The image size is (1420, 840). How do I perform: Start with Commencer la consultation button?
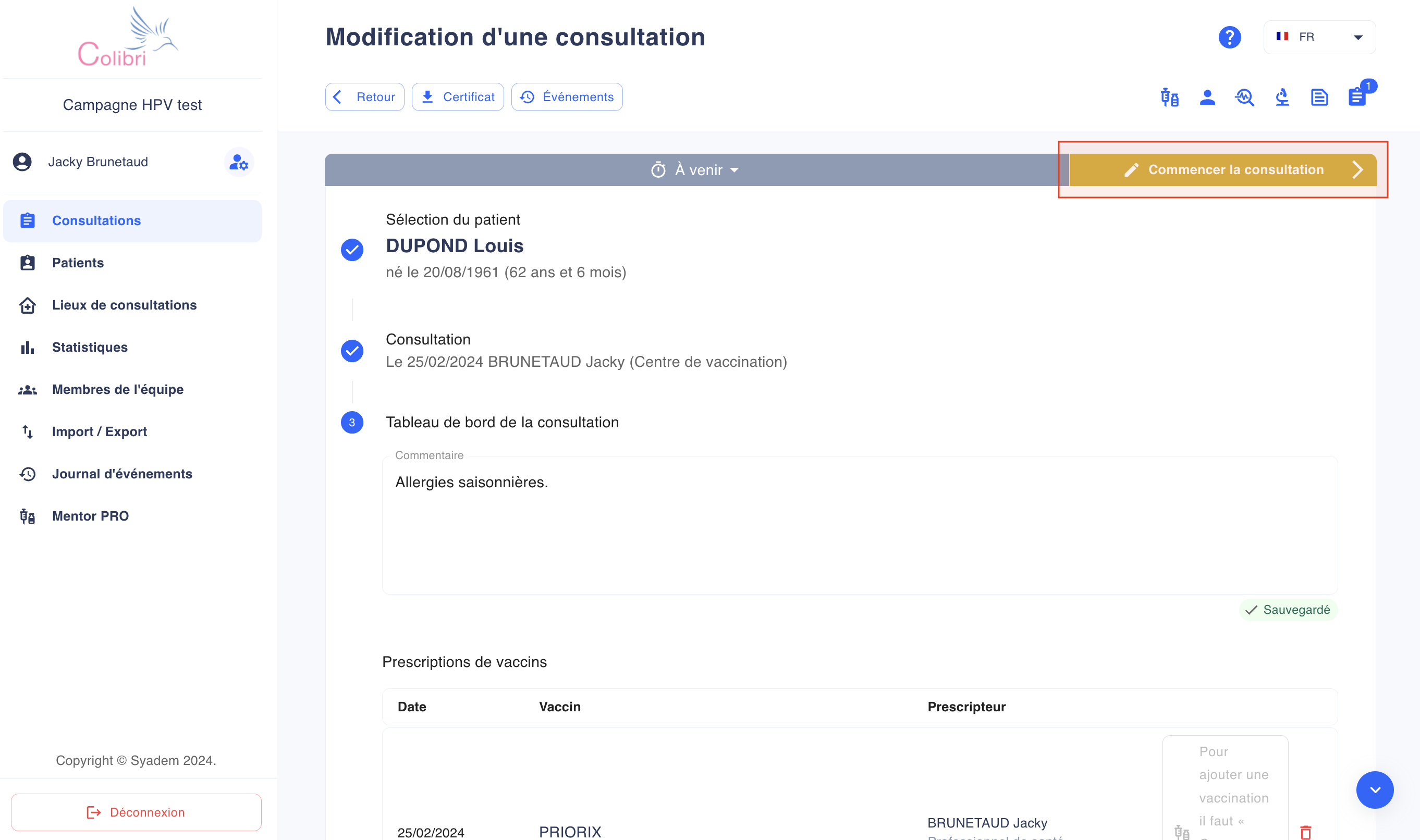1222,170
